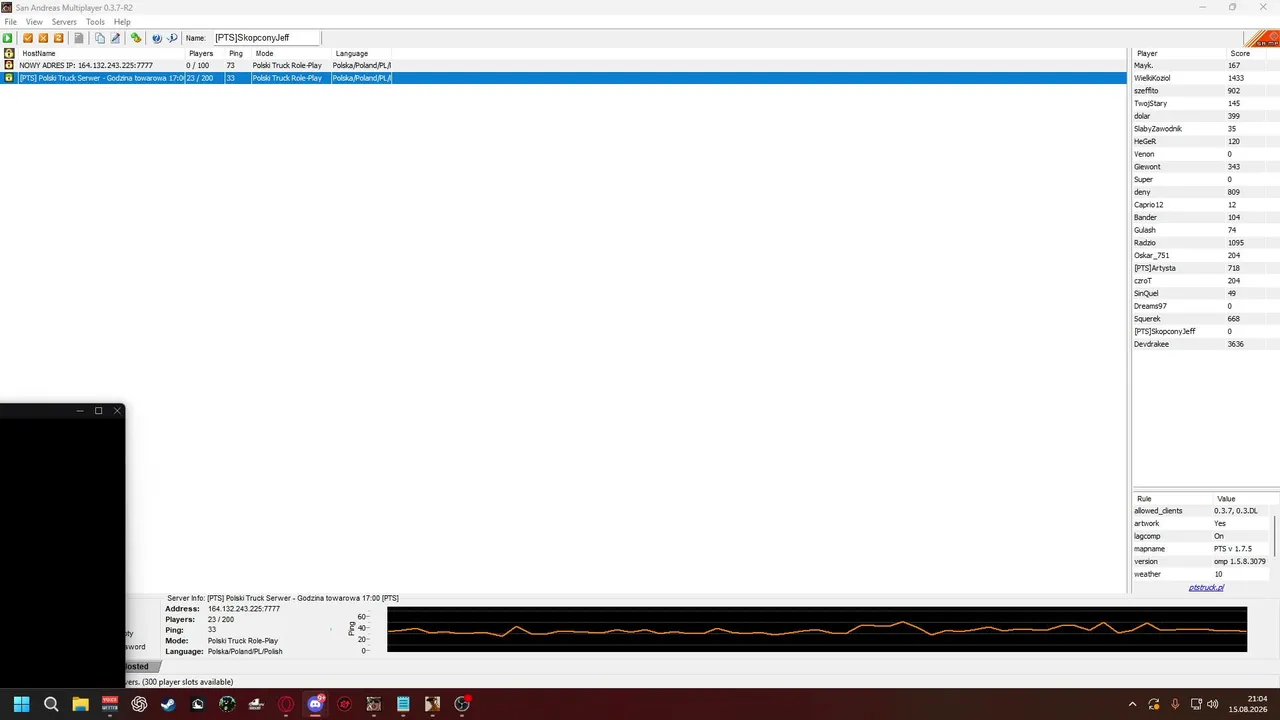
Task: Click the green Remote Console toolbar icon
Action: tap(136, 38)
